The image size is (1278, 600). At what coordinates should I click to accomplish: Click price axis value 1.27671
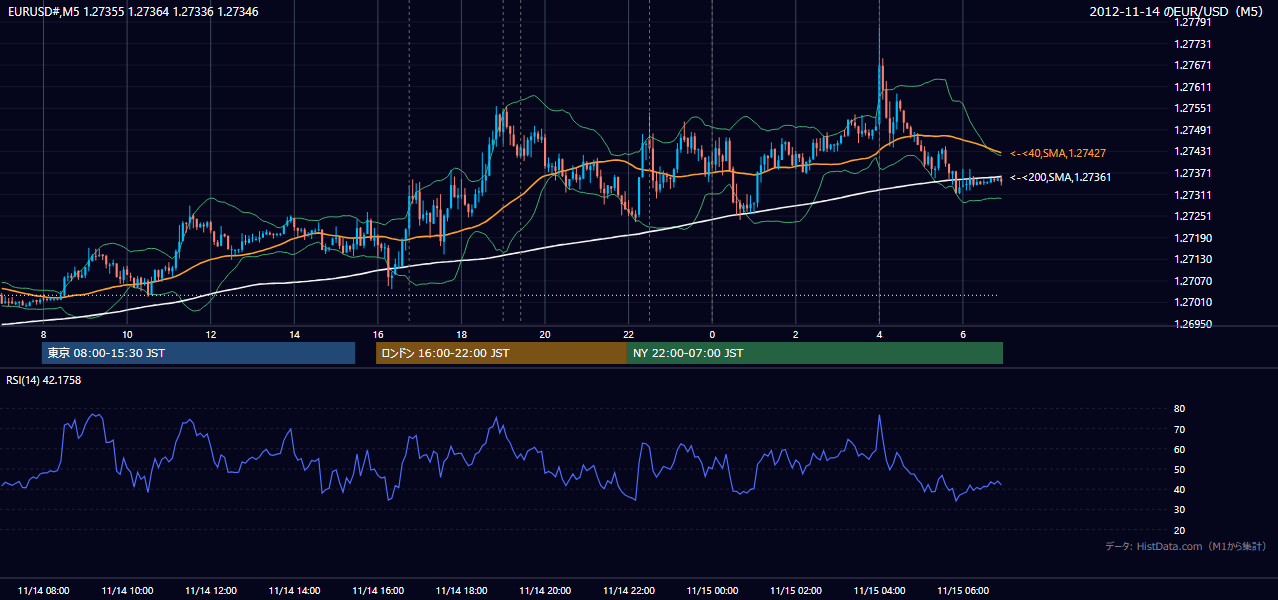coord(1192,65)
